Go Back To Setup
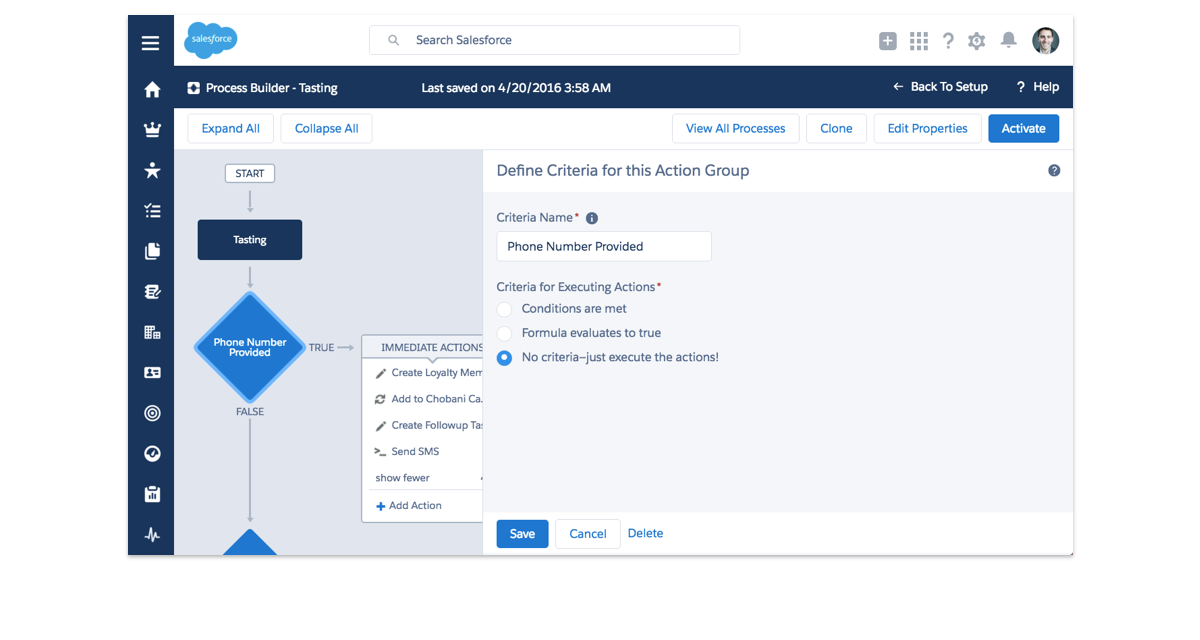1200x640 pixels. pos(940,87)
